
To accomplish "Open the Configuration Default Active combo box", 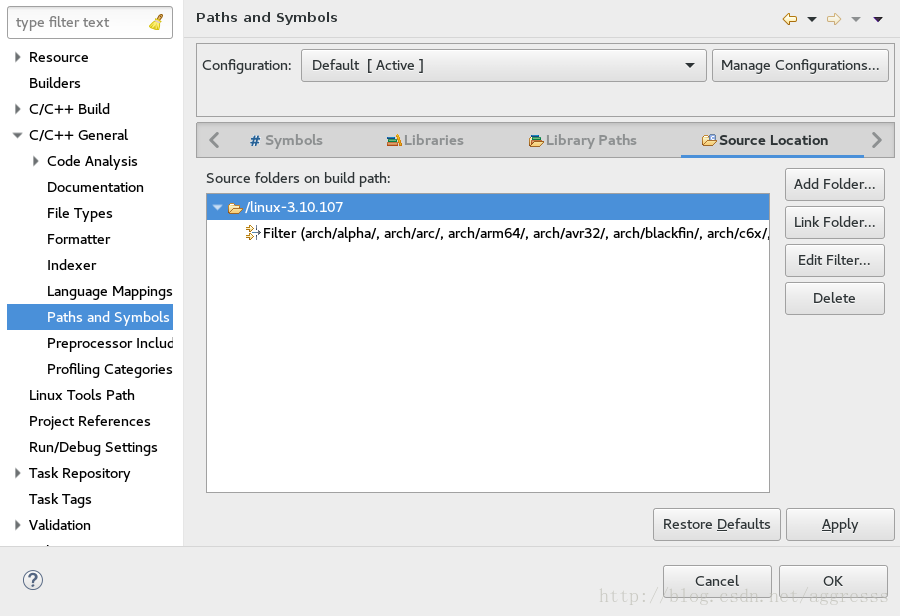I will (x=503, y=65).
